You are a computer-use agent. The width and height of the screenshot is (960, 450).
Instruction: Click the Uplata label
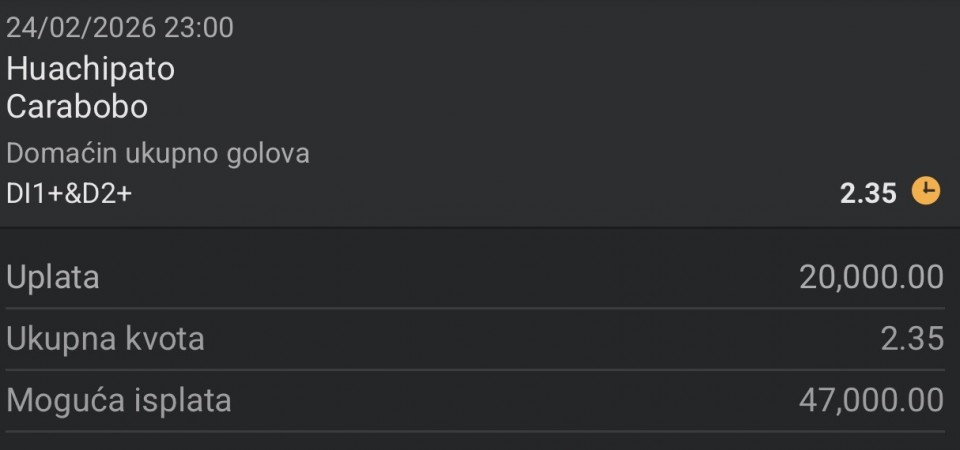click(53, 277)
